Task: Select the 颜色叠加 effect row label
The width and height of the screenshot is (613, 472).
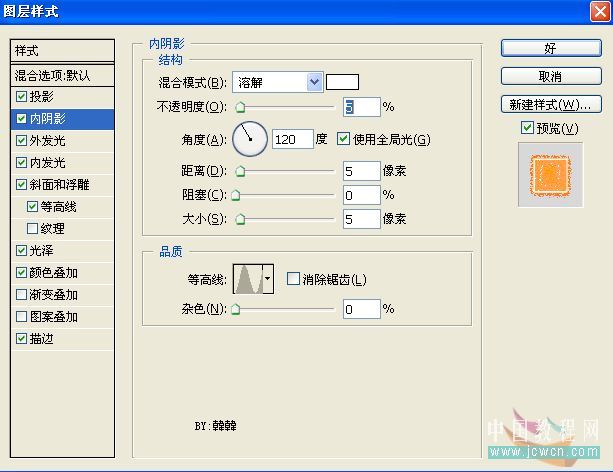Action: (54, 273)
